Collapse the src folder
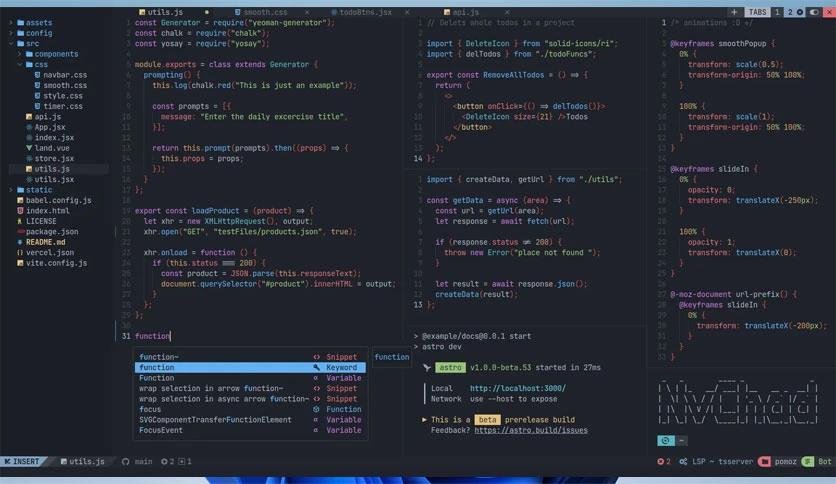The height and width of the screenshot is (484, 836). click(32, 43)
